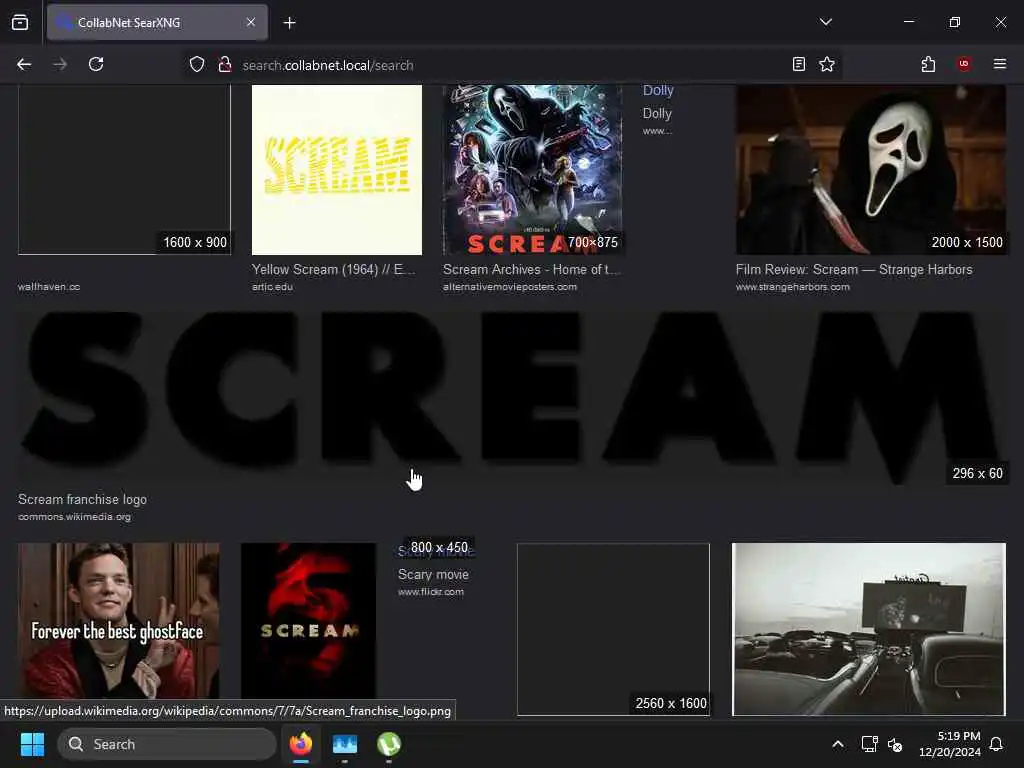Click the Dolly result title link

658,90
